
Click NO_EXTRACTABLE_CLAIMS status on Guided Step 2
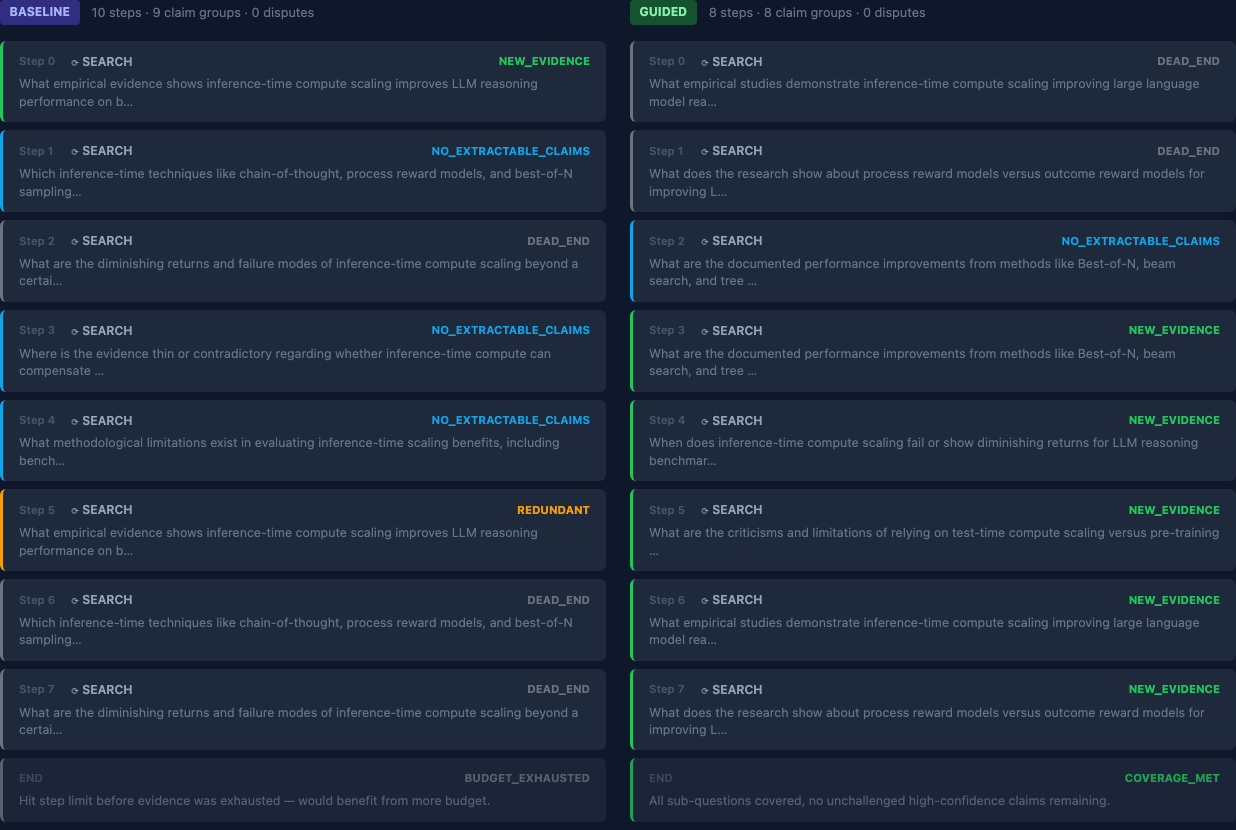tap(1141, 241)
